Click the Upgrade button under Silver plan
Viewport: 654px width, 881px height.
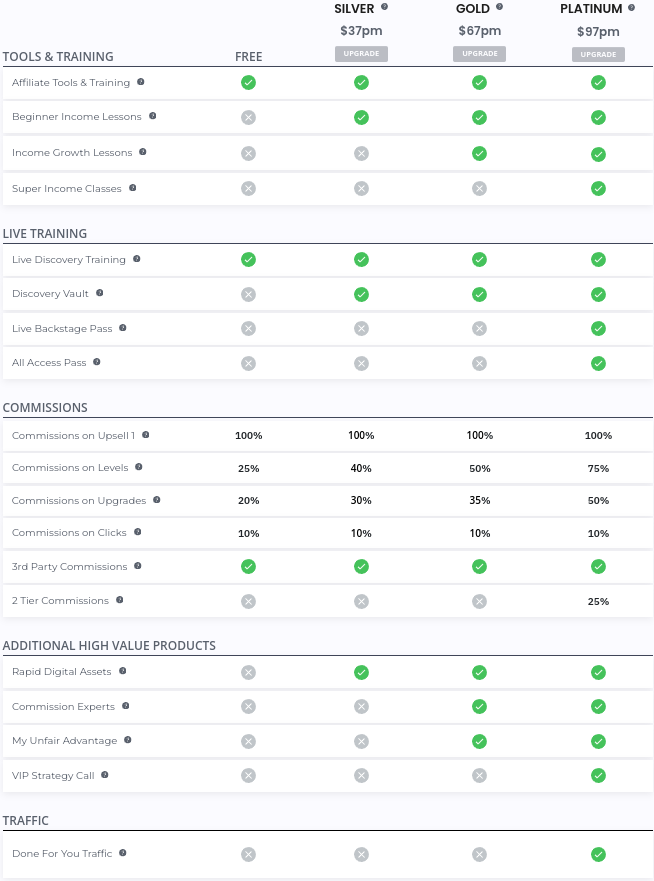[361, 54]
